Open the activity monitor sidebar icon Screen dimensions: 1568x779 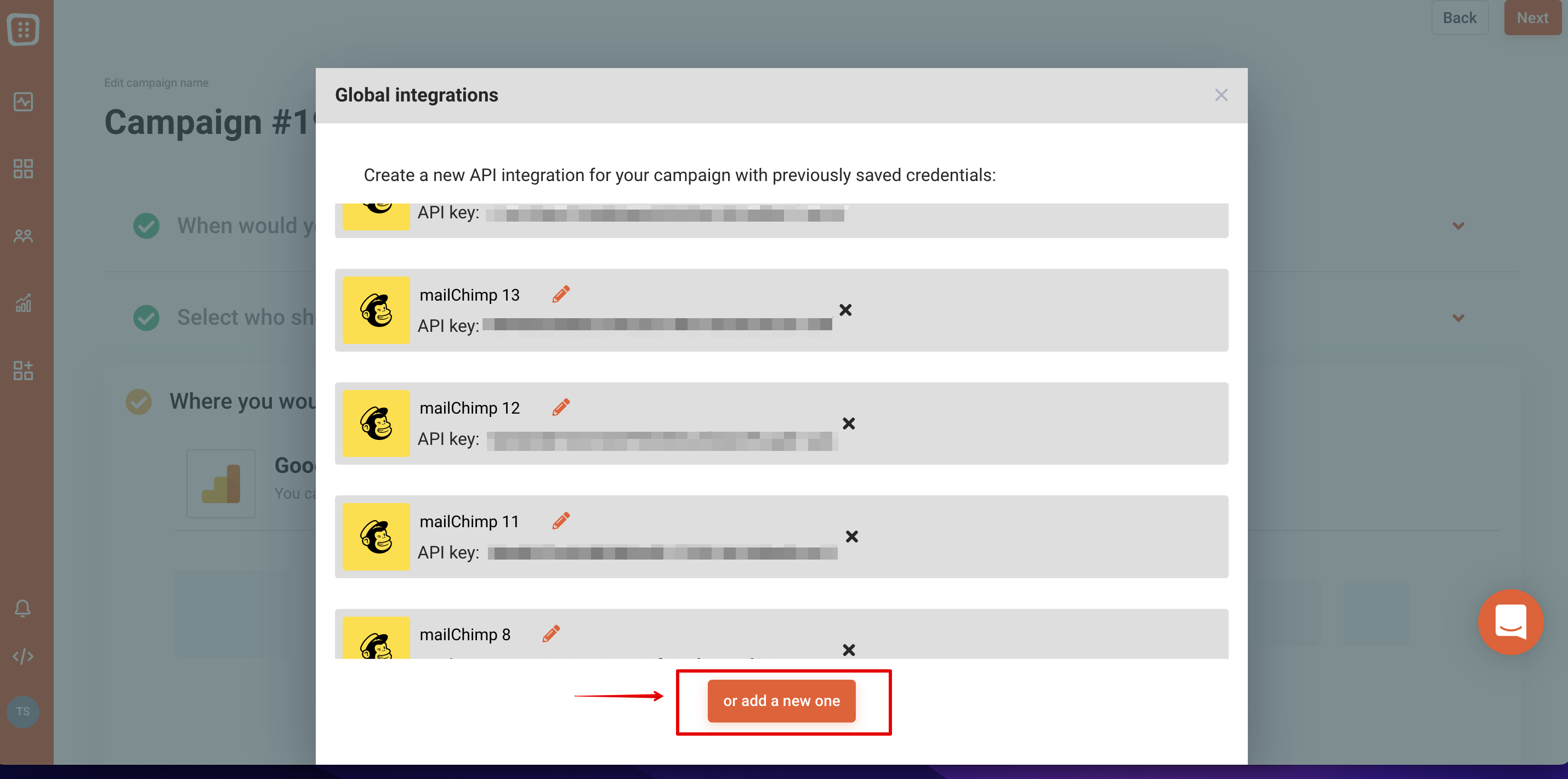[x=23, y=101]
